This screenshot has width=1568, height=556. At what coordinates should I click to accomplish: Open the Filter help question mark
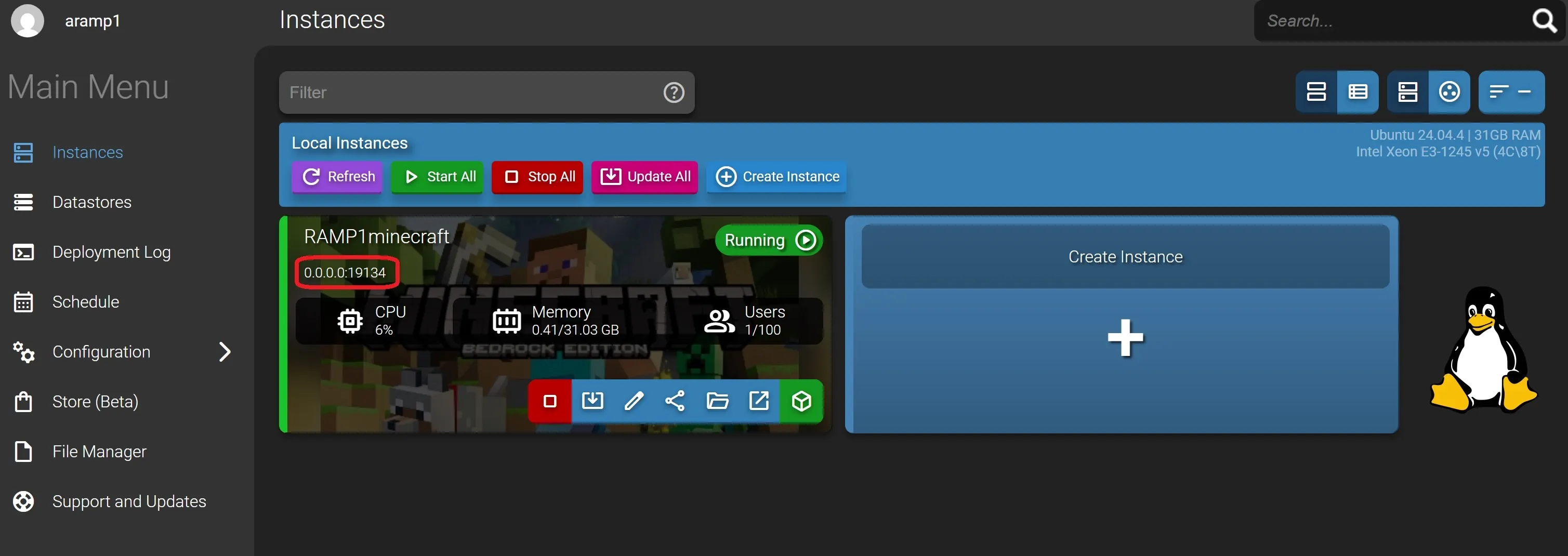tap(673, 92)
